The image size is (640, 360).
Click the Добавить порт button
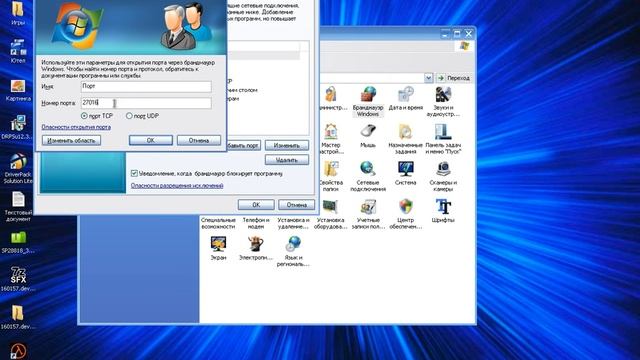tap(243, 145)
